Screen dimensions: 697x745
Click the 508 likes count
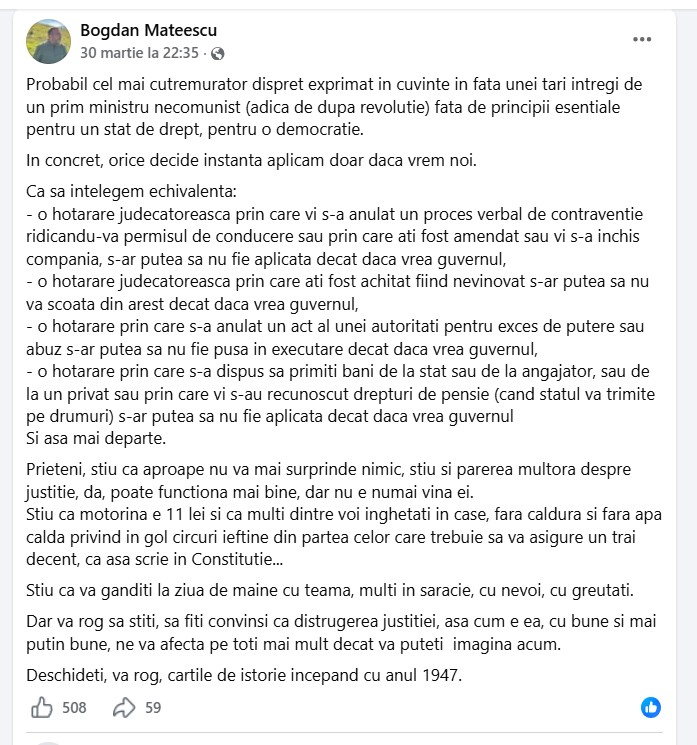pos(74,708)
